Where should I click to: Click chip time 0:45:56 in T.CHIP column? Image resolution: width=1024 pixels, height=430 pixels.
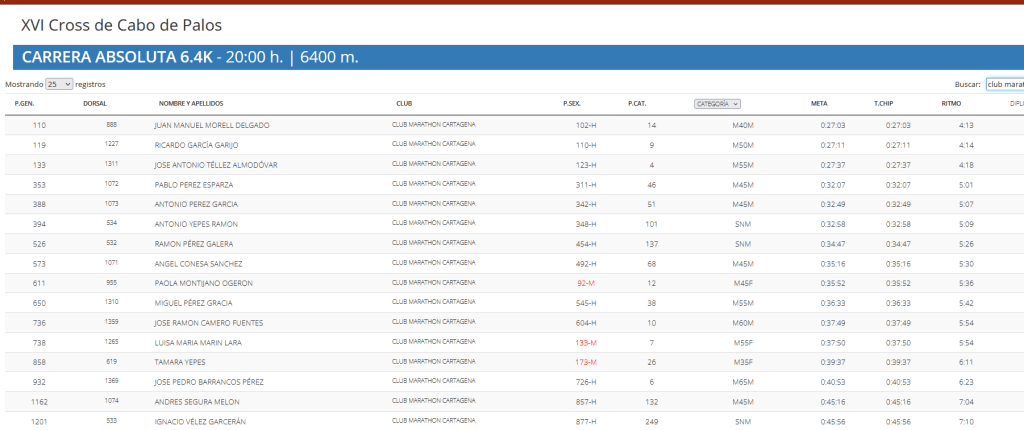click(898, 422)
